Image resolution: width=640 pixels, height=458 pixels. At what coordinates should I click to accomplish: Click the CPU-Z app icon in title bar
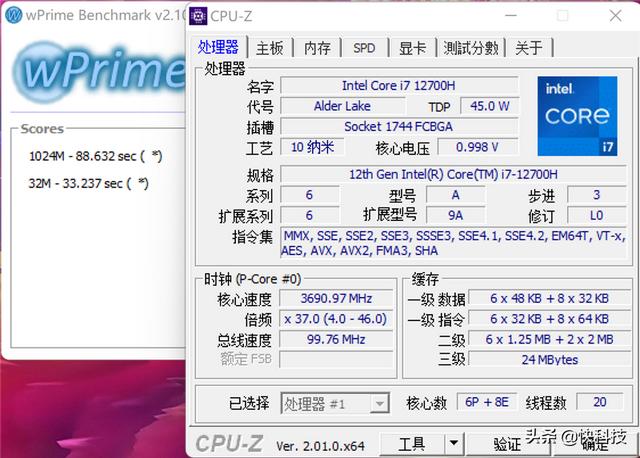tap(200, 16)
